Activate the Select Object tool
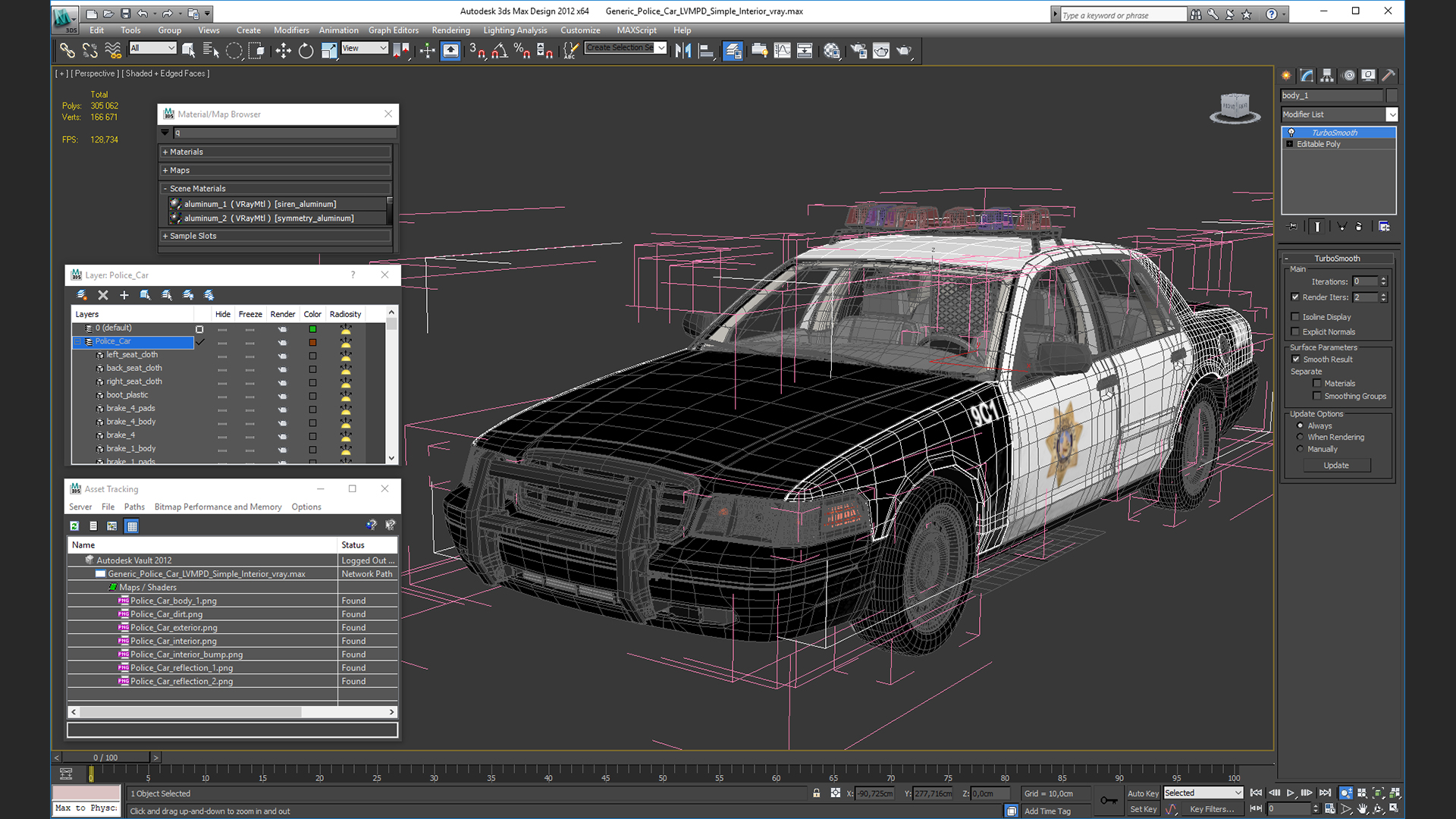 188,51
